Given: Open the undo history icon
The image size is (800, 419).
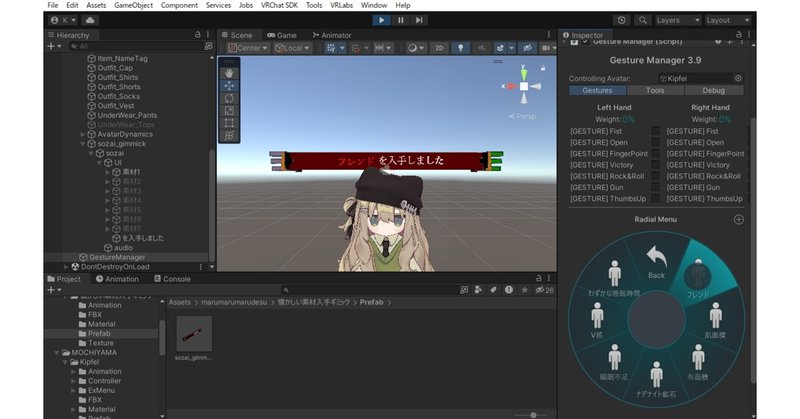Looking at the screenshot, I should tap(621, 20).
